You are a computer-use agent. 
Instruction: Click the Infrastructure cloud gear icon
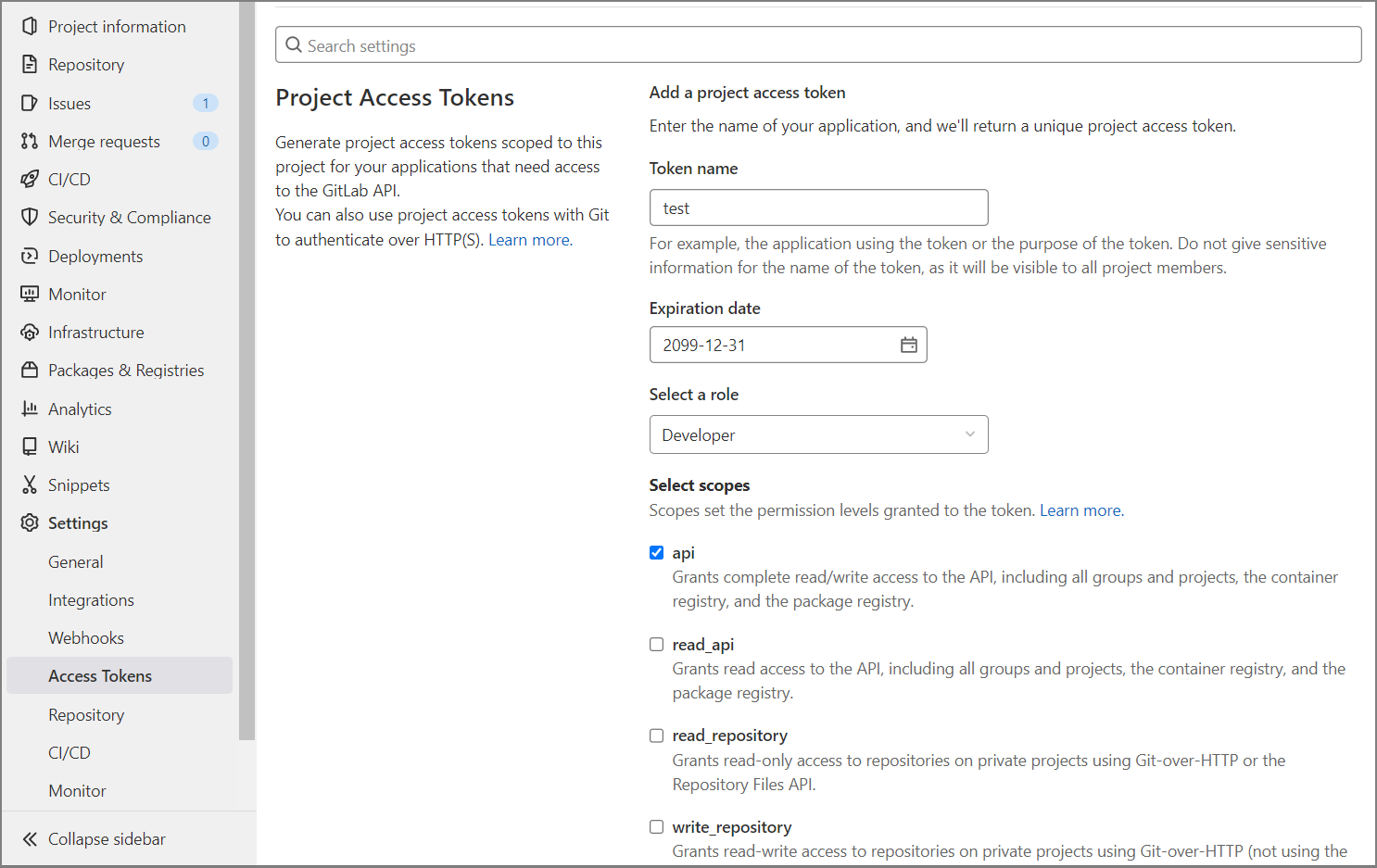tap(30, 332)
